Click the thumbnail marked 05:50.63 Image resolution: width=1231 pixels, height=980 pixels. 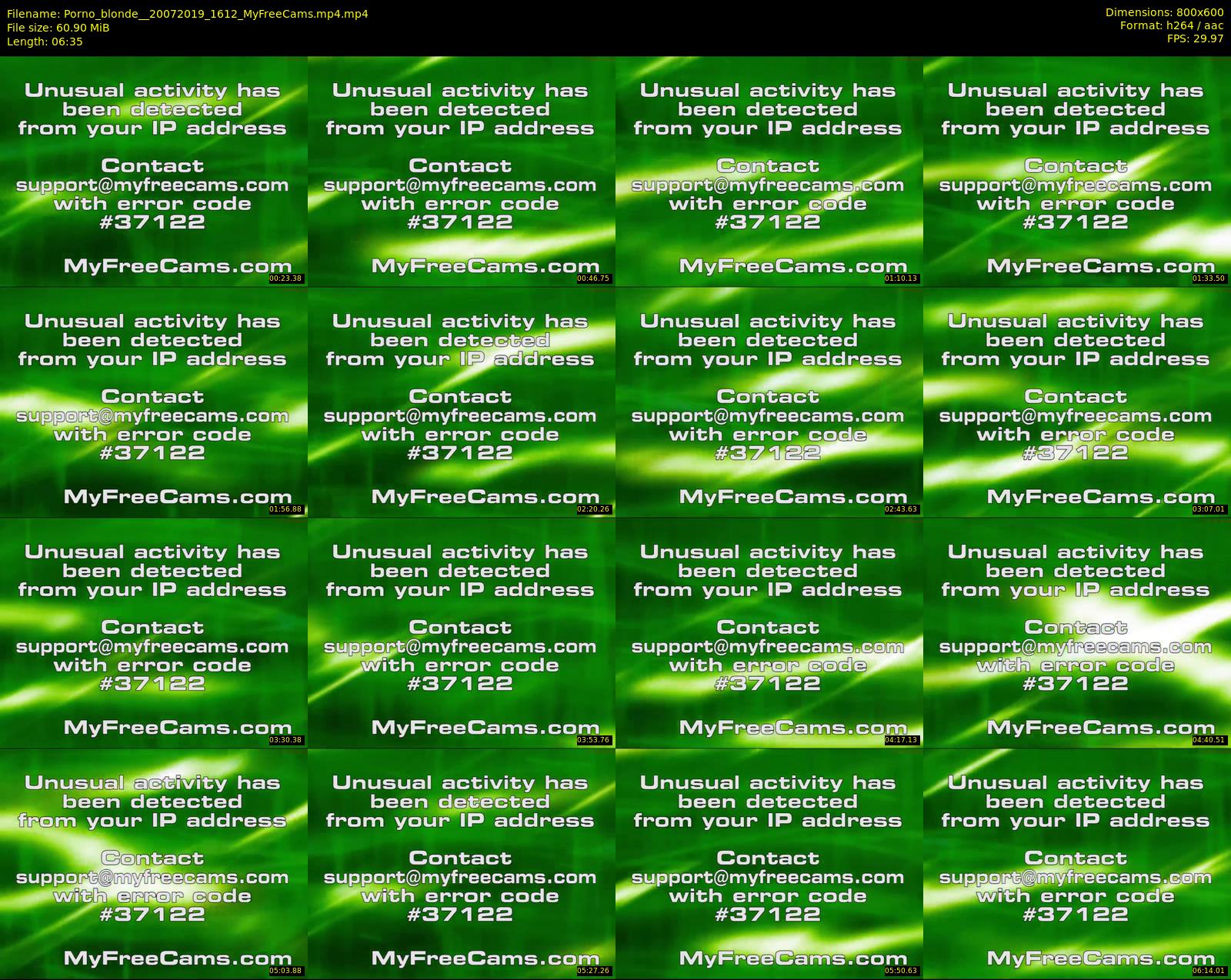(x=769, y=863)
